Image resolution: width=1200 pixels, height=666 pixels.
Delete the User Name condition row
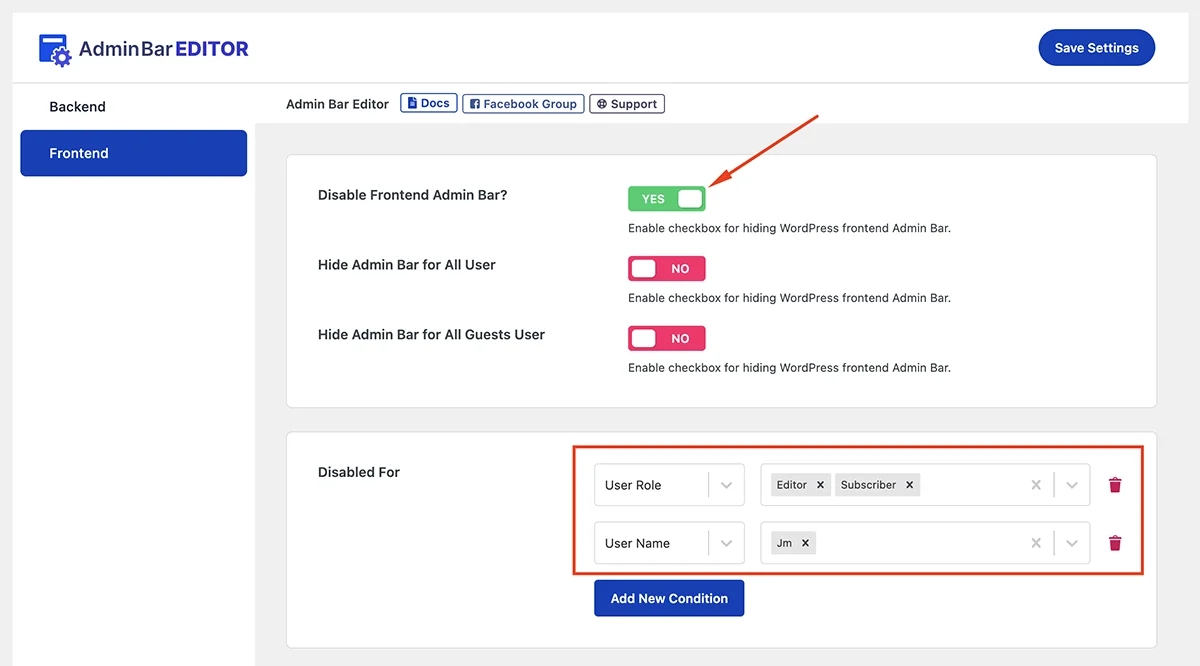click(1115, 543)
